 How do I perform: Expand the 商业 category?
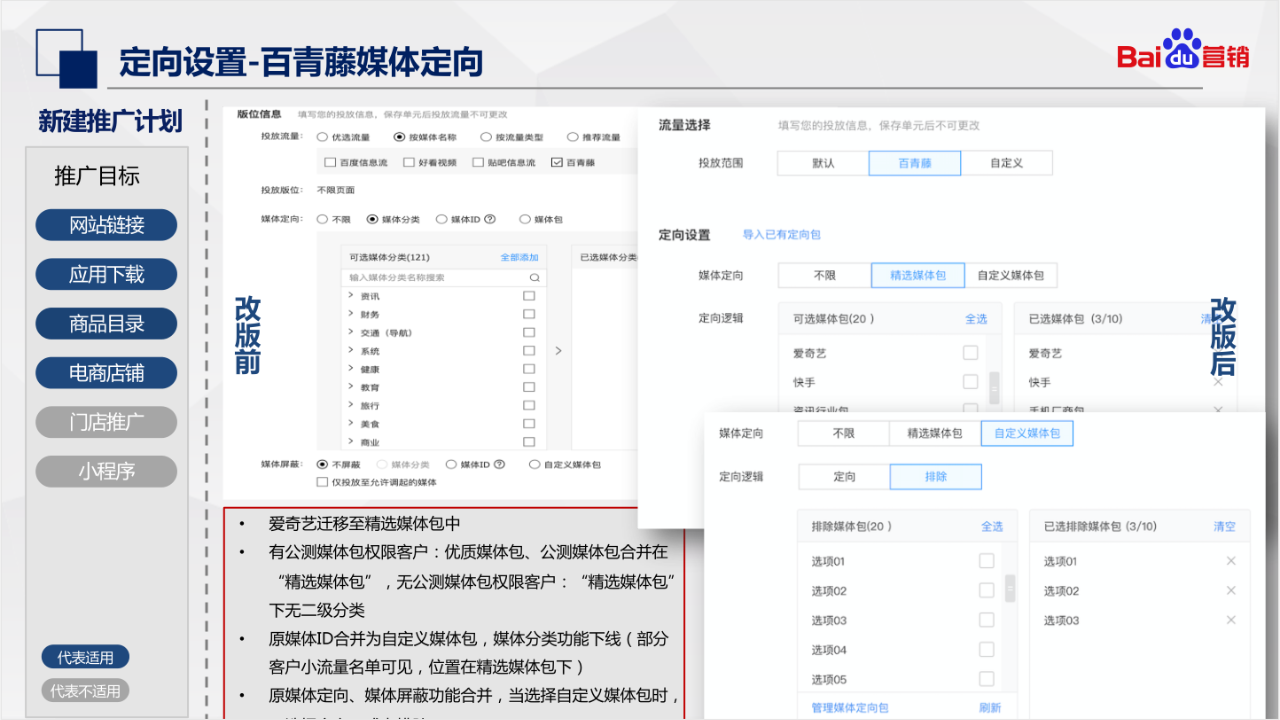[x=351, y=442]
